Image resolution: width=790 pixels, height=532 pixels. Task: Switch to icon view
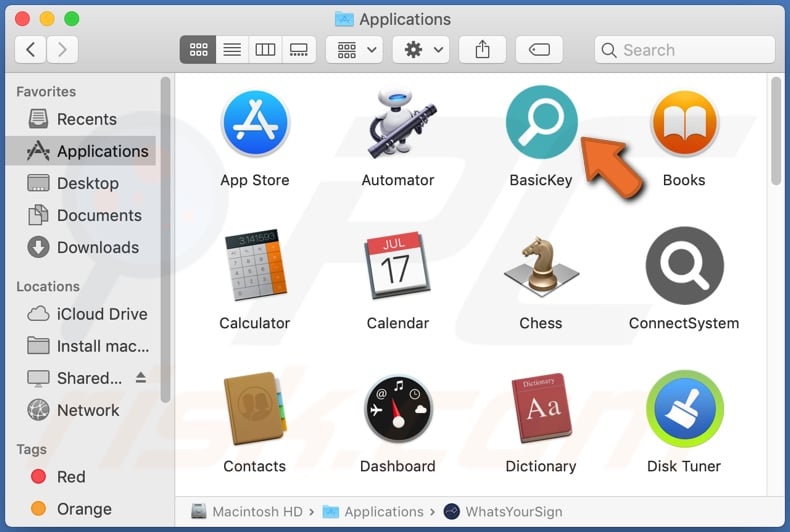click(x=198, y=49)
